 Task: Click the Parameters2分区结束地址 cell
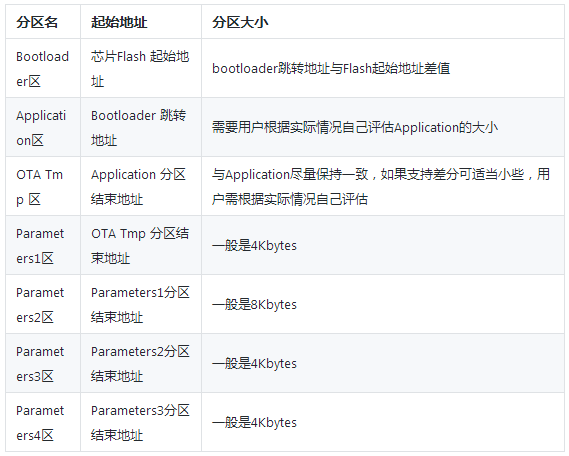pos(141,363)
